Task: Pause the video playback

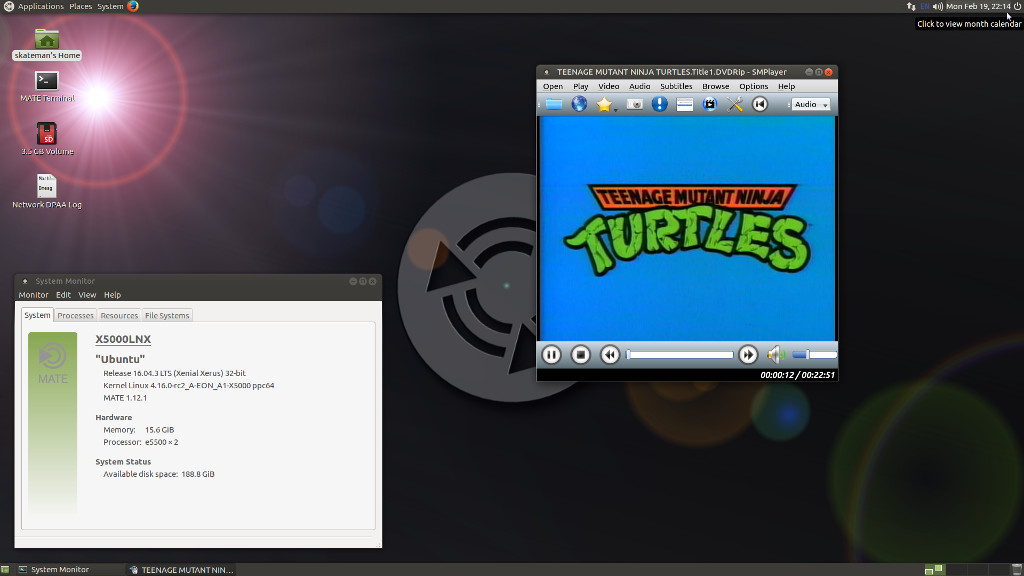Action: 551,355
